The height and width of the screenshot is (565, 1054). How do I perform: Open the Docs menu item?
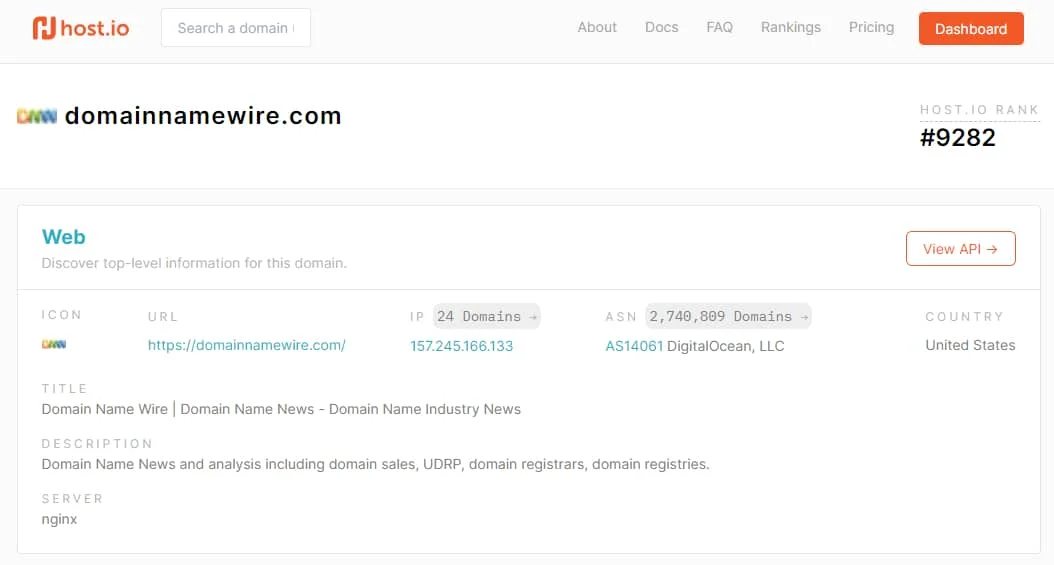click(x=661, y=28)
